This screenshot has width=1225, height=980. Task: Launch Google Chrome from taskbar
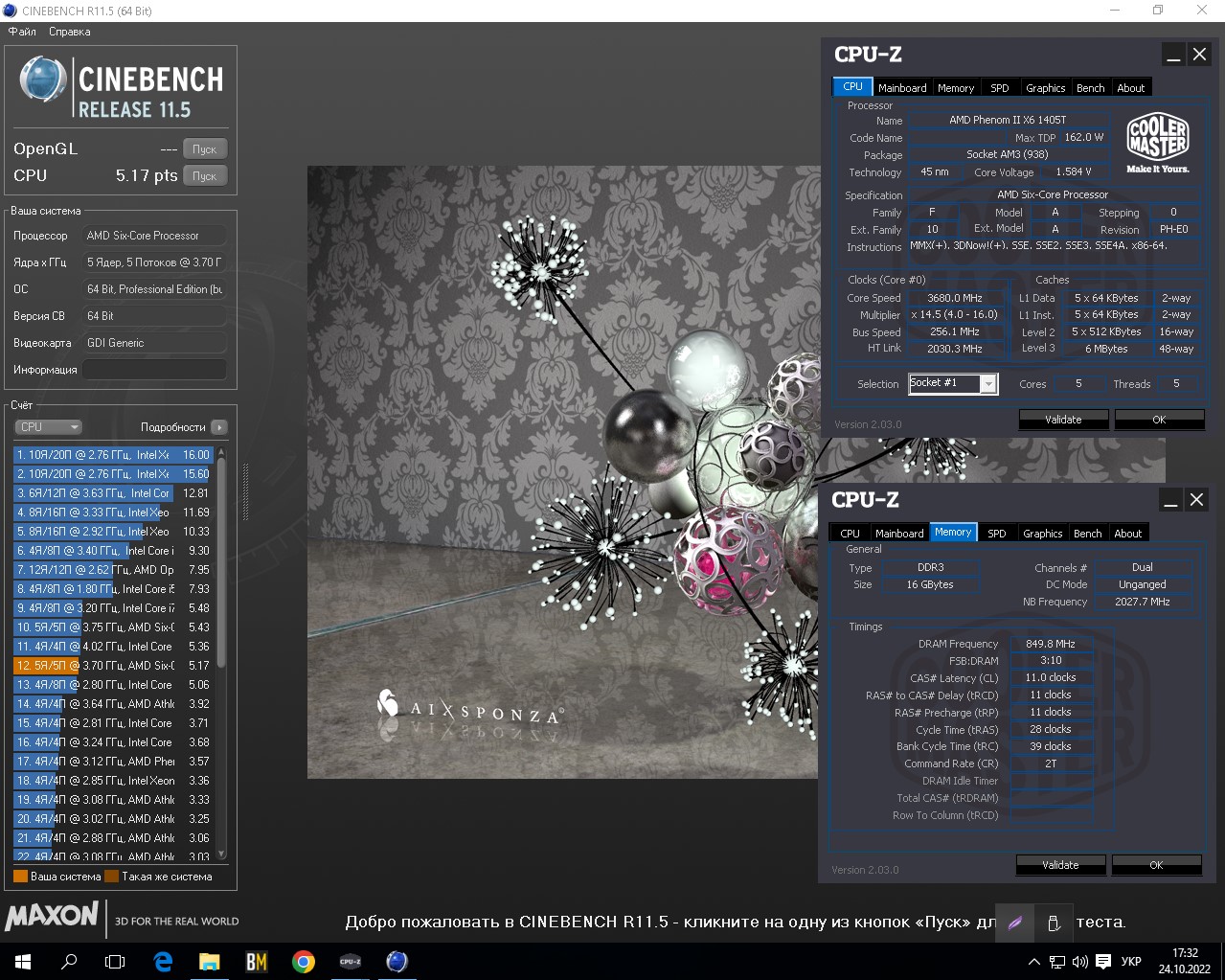(304, 961)
